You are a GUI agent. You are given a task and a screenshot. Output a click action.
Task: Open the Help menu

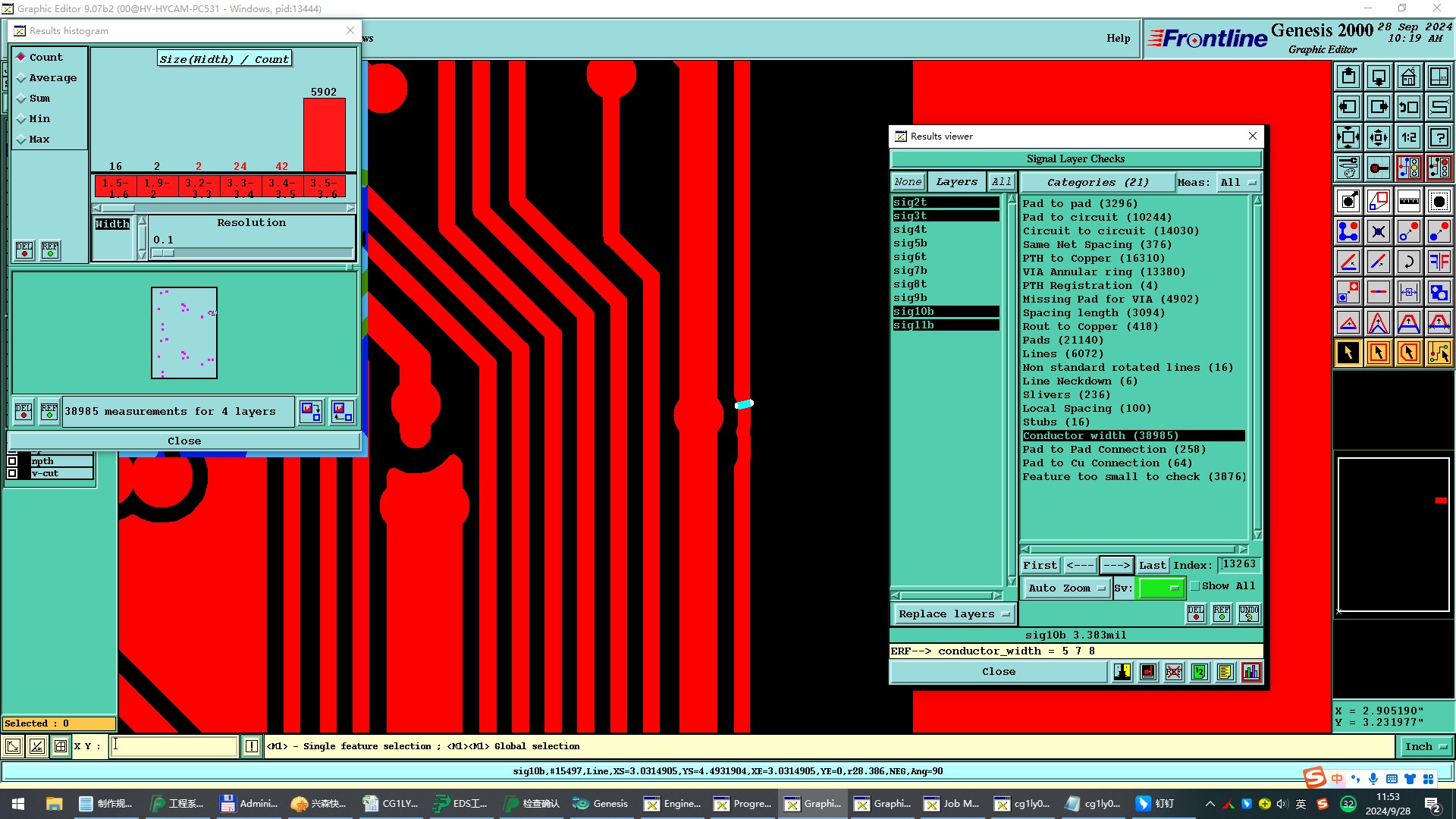pos(1118,38)
